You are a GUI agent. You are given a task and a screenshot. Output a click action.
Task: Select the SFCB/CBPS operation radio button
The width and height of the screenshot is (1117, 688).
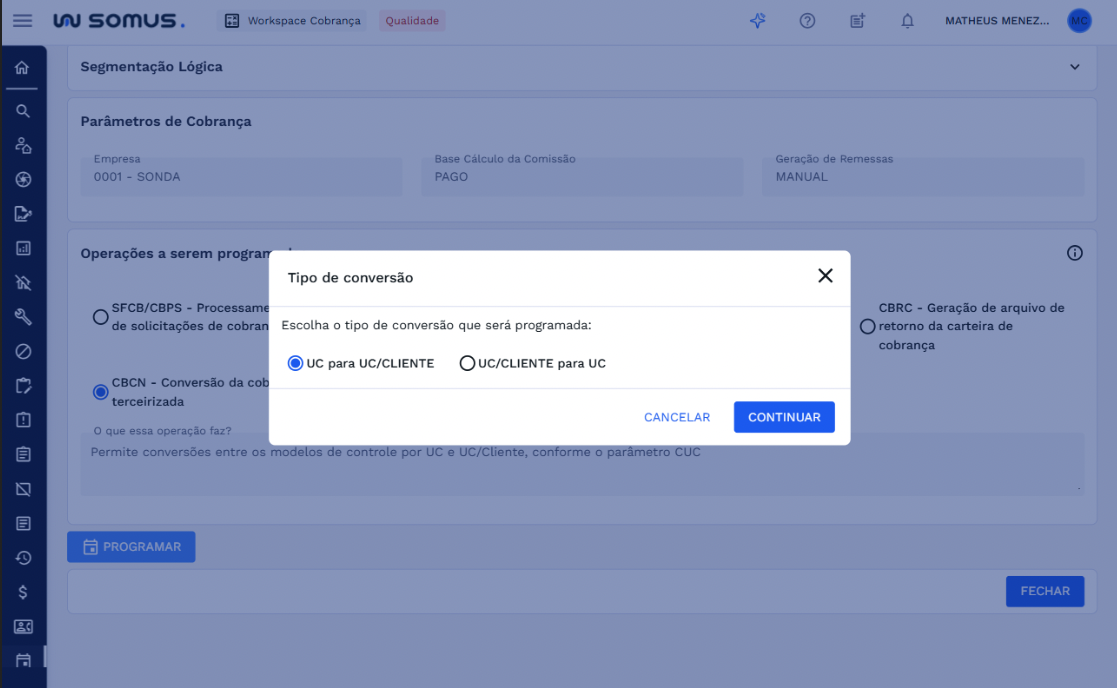tap(100, 317)
